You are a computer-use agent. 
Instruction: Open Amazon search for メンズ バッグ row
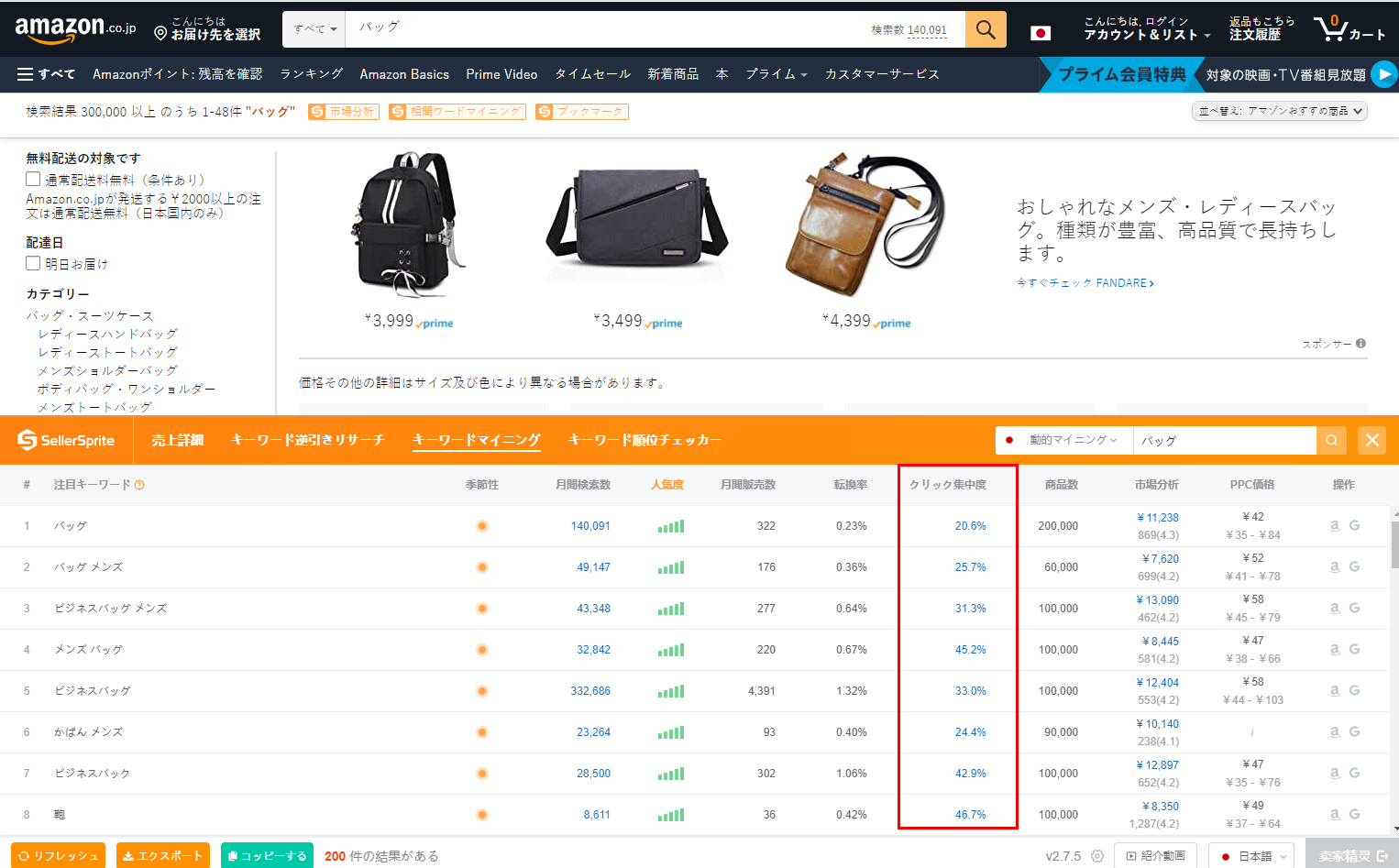click(x=1335, y=649)
